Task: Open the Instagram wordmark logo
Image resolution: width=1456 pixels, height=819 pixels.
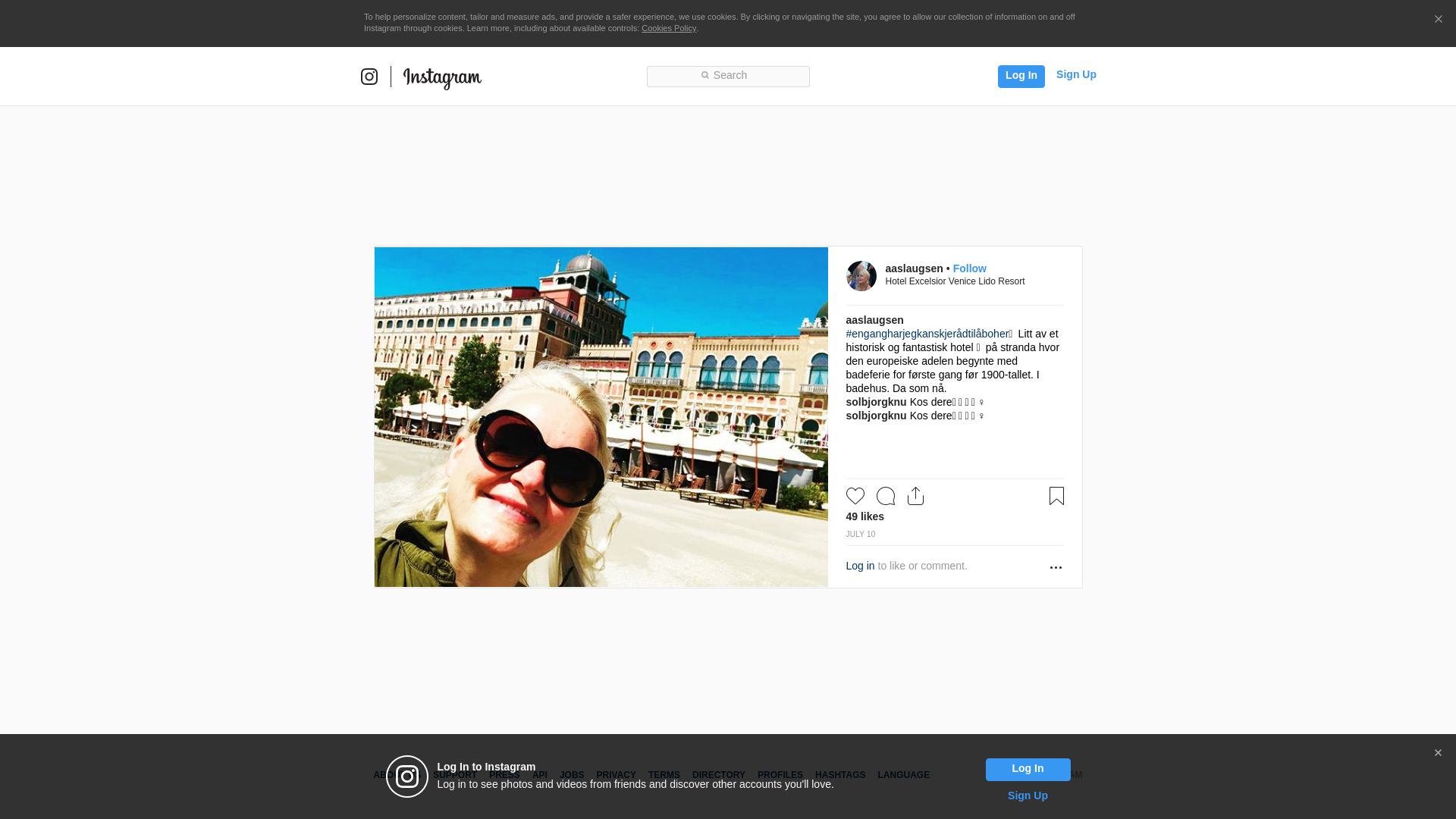Action: (442, 78)
